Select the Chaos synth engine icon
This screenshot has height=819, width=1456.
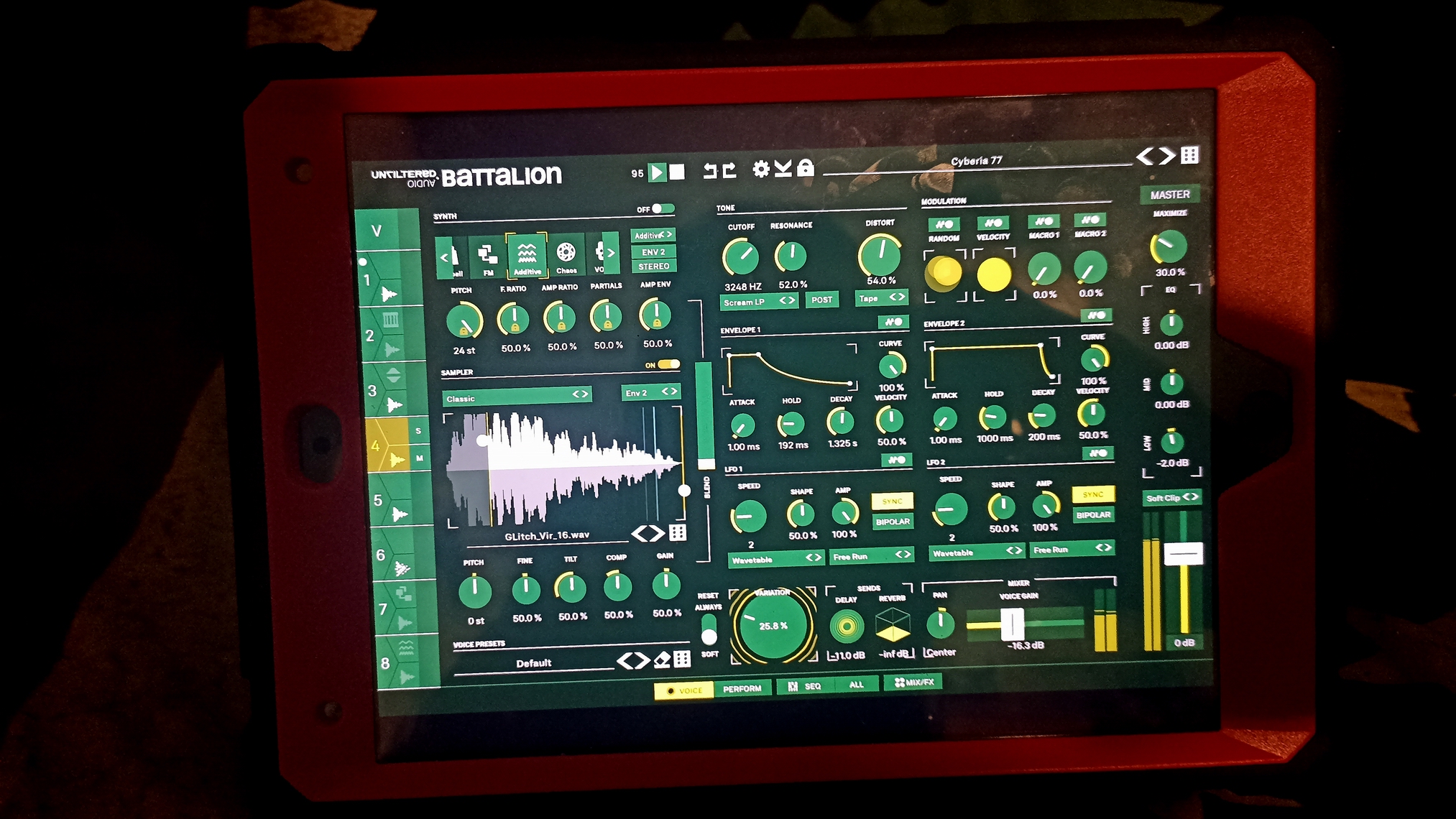[566, 256]
